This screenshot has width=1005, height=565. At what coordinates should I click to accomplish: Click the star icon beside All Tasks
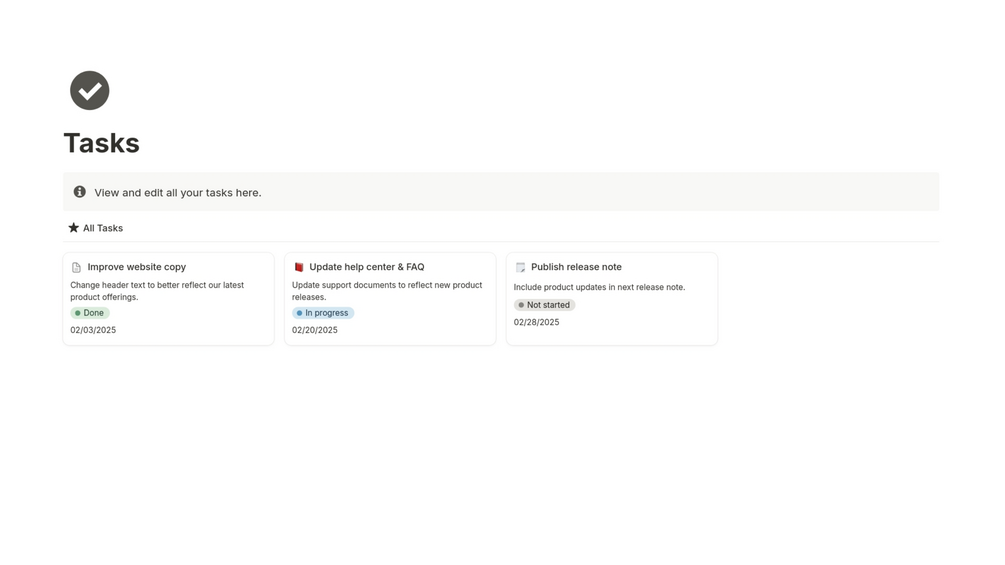73,228
